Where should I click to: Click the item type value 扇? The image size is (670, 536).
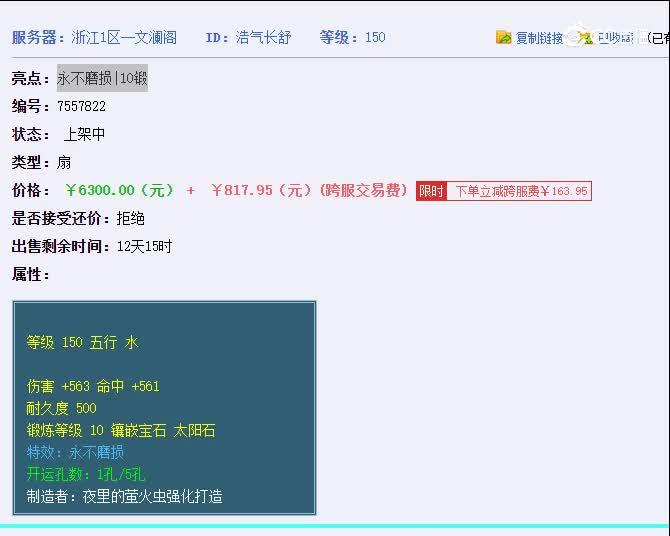[x=64, y=162]
